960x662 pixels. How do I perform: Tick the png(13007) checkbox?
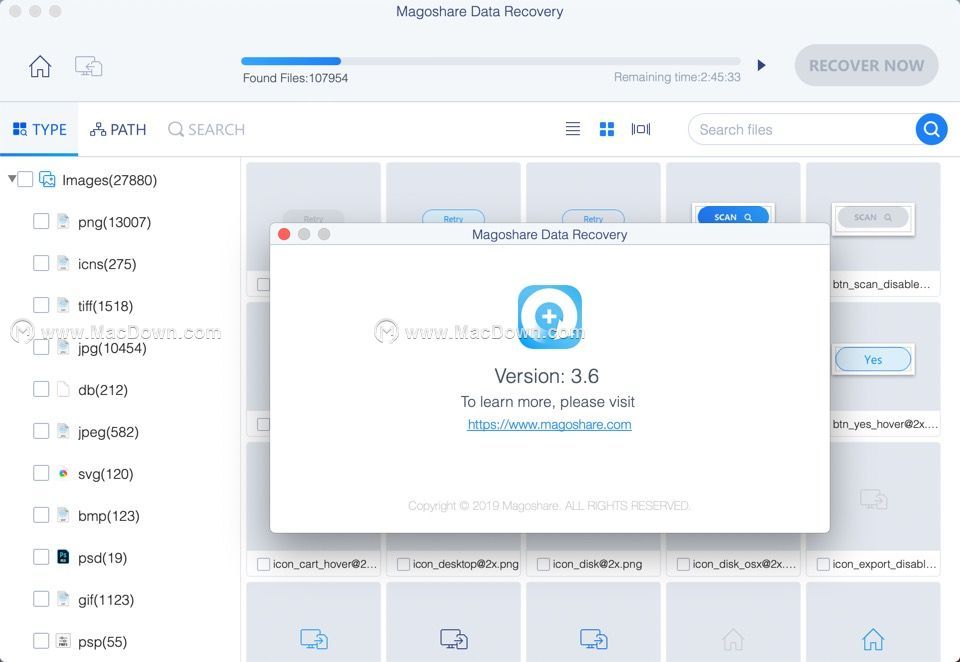click(x=41, y=221)
